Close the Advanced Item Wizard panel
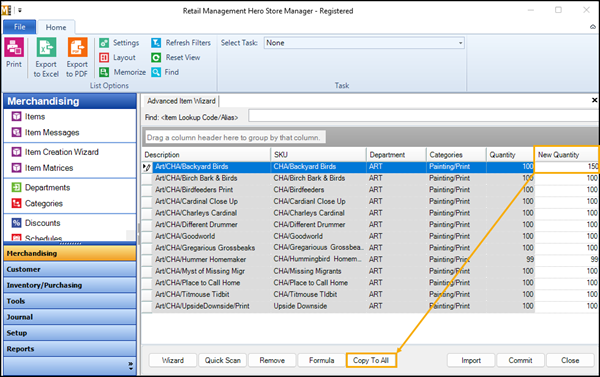This screenshot has height=377, width=600. (x=594, y=100)
